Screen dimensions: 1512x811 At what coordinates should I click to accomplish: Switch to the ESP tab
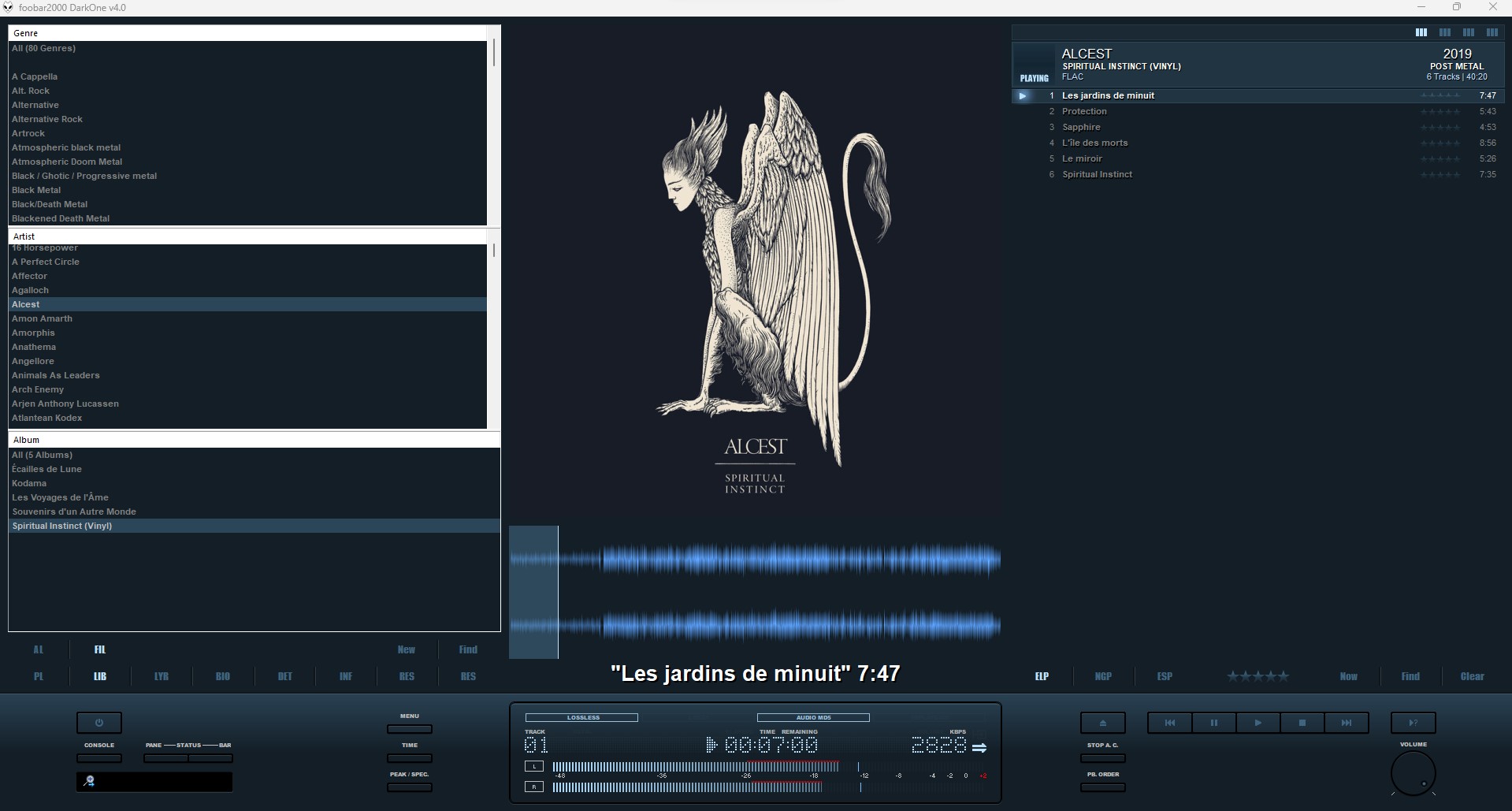[1165, 676]
